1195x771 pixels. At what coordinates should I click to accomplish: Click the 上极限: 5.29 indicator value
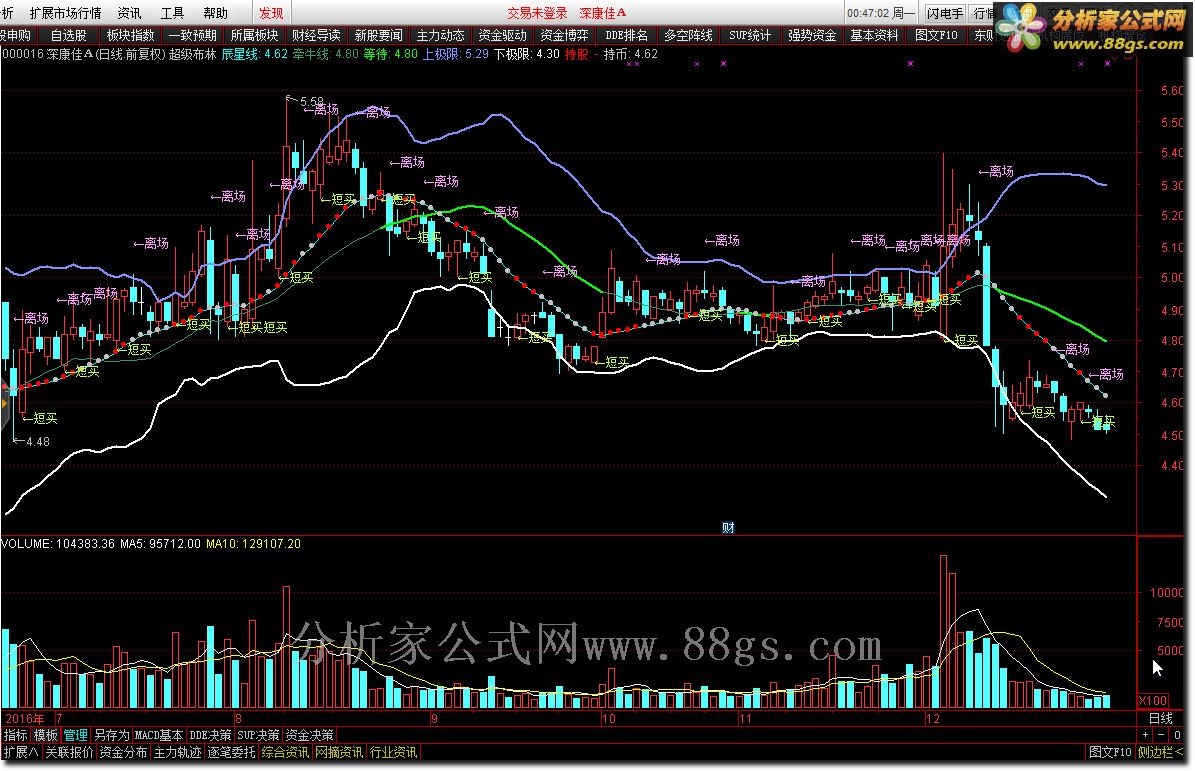tap(456, 54)
